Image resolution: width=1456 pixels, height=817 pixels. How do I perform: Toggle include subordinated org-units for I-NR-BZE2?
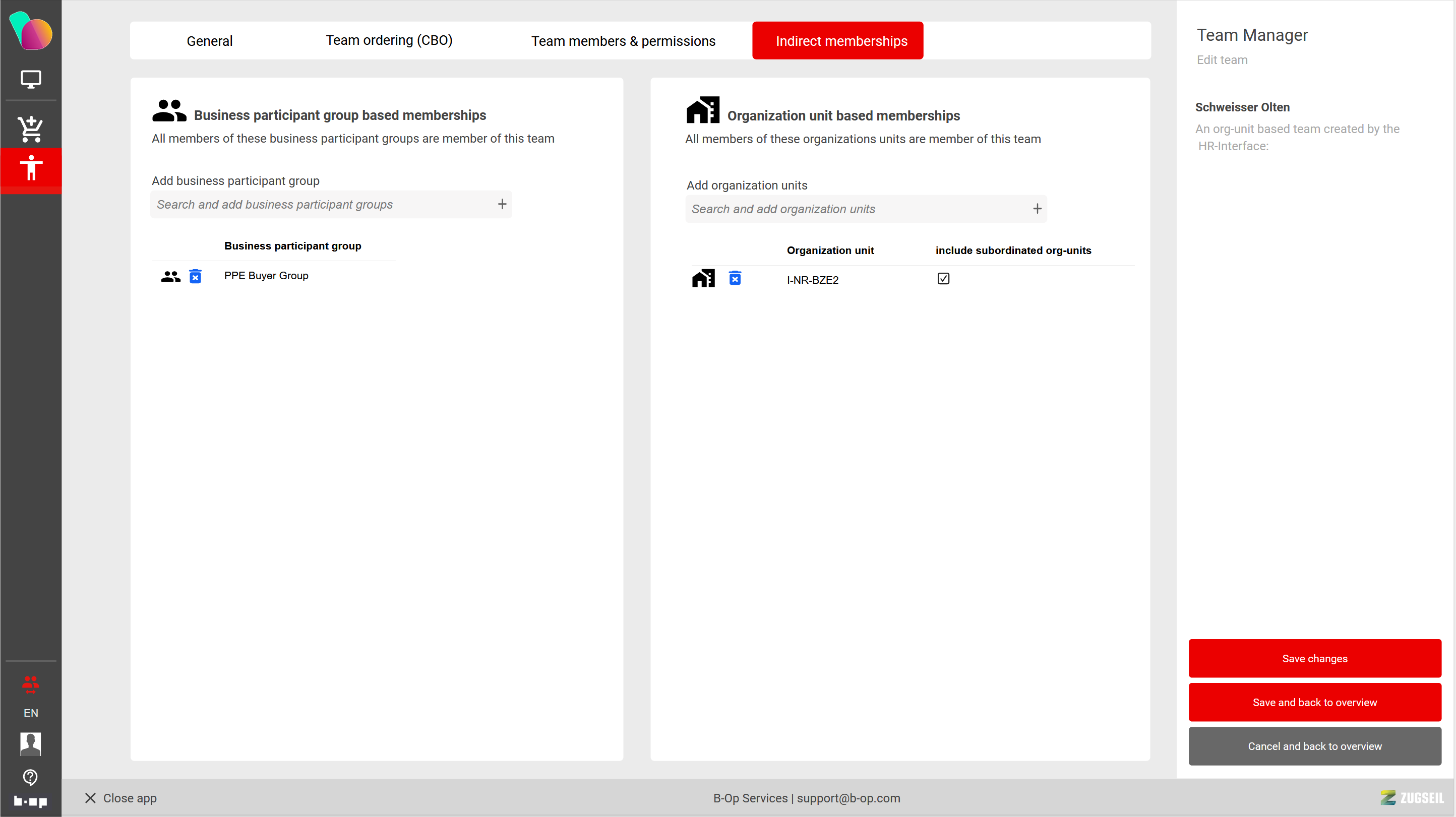pos(943,279)
